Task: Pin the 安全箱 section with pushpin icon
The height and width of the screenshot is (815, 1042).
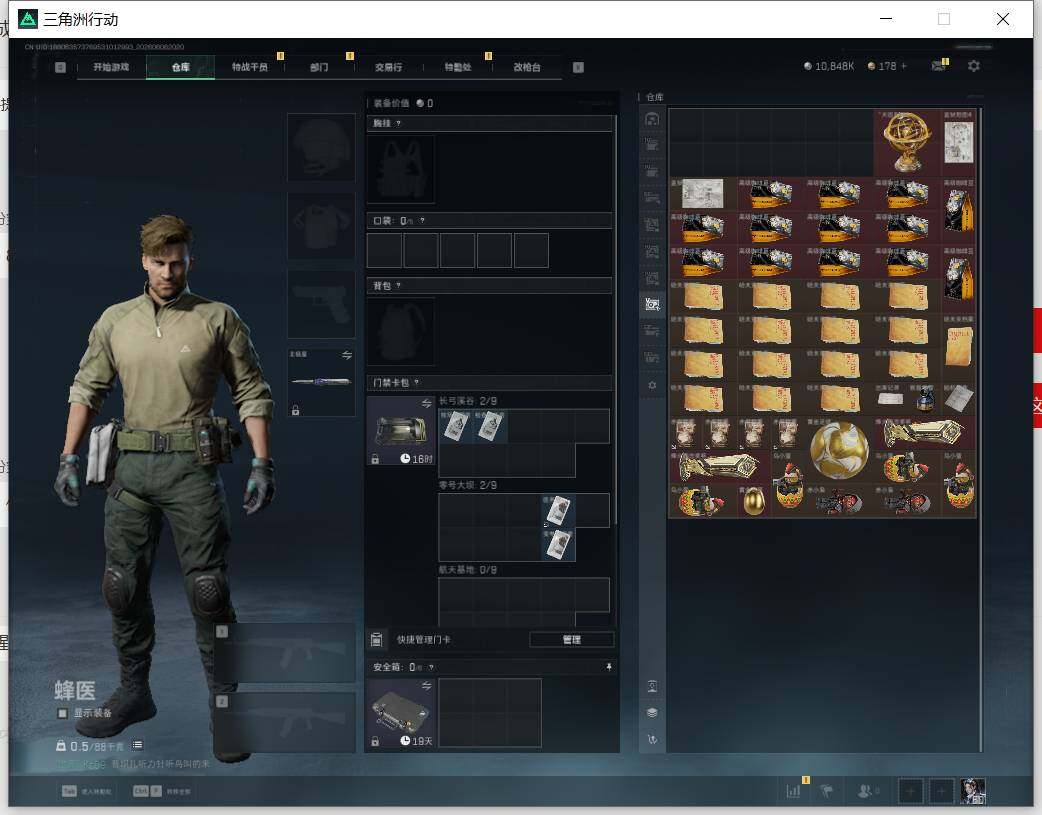Action: coord(609,667)
